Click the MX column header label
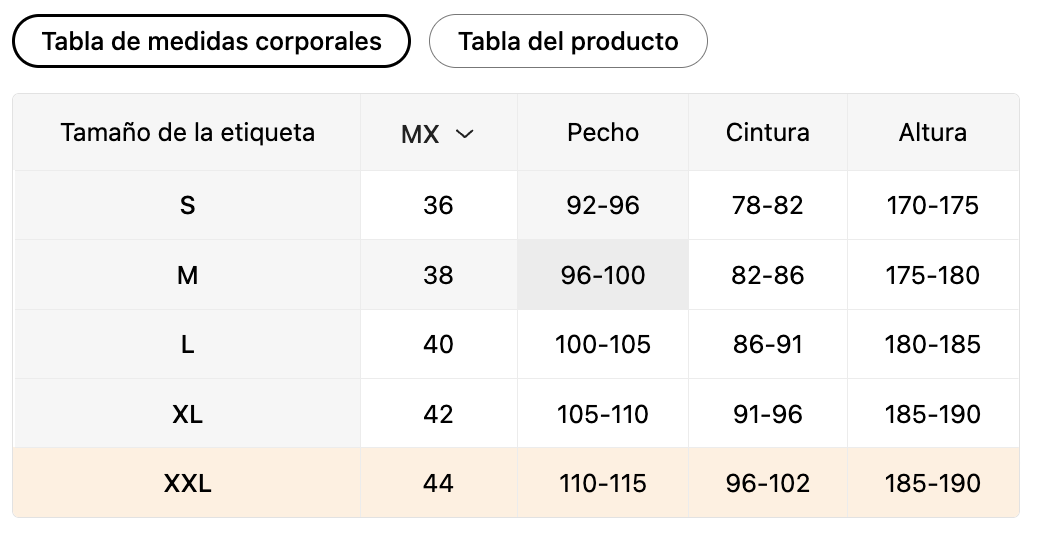Image resolution: width=1046 pixels, height=536 pixels. (420, 134)
